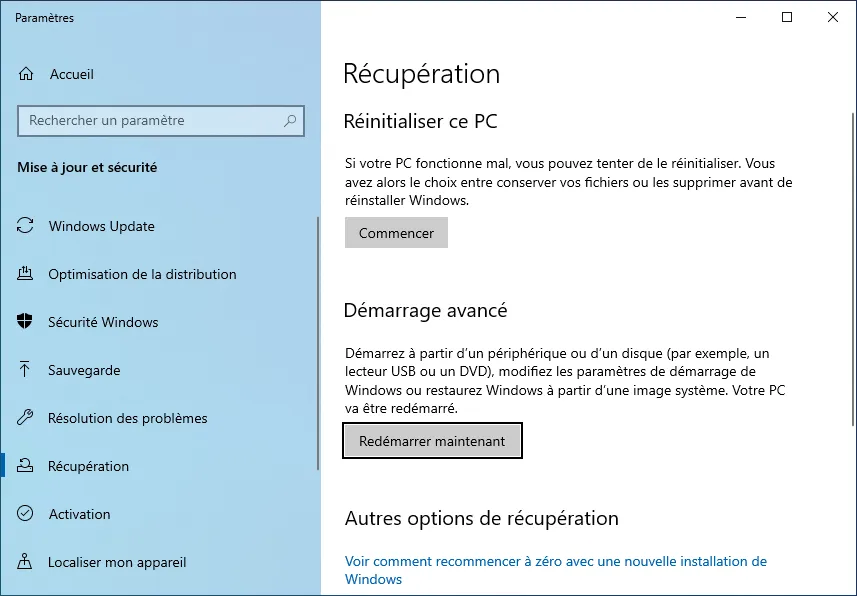This screenshot has width=857, height=596.
Task: Click the Windows Update sync icon
Action: click(x=26, y=226)
